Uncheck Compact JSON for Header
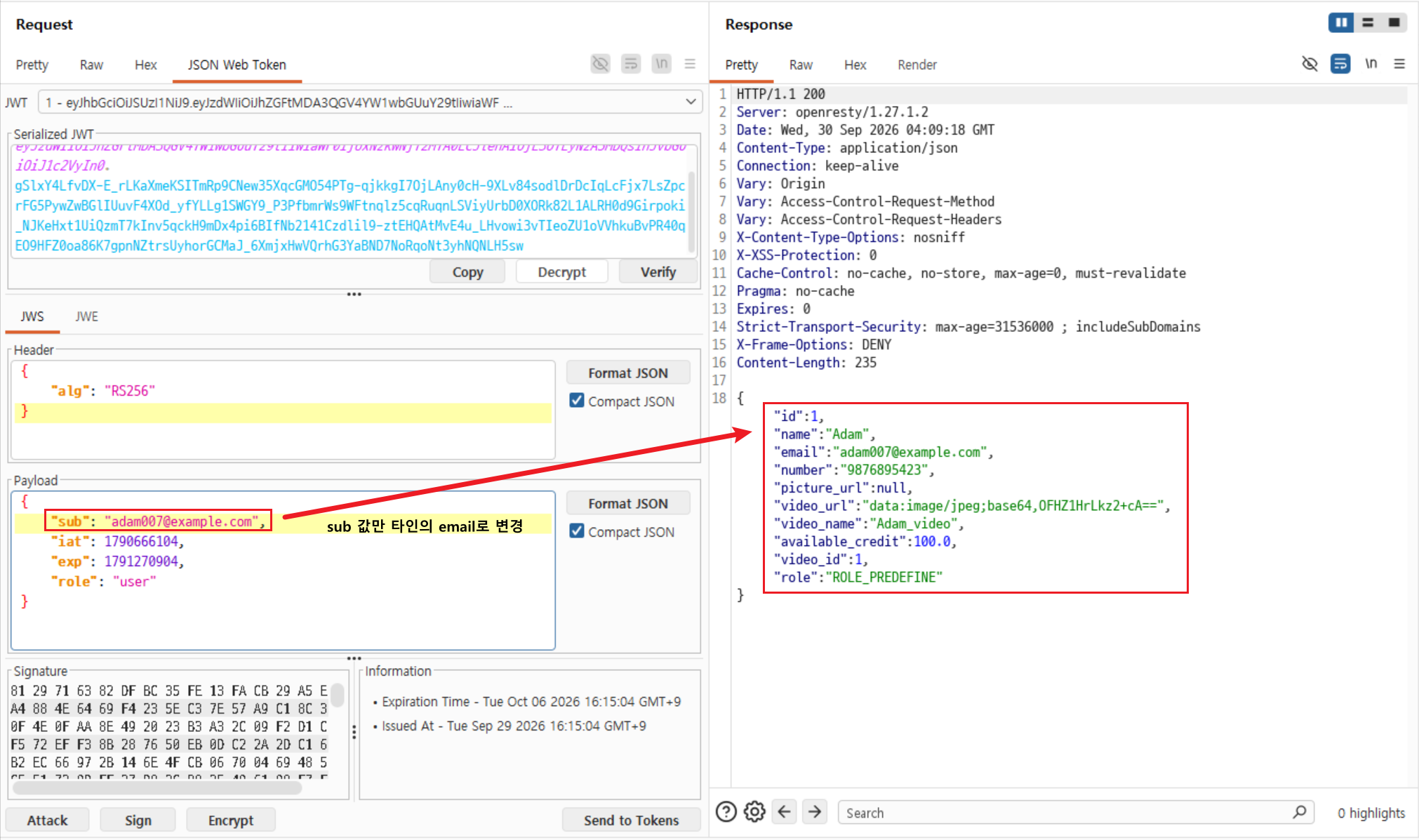This screenshot has height=840, width=1419. pyautogui.click(x=577, y=401)
